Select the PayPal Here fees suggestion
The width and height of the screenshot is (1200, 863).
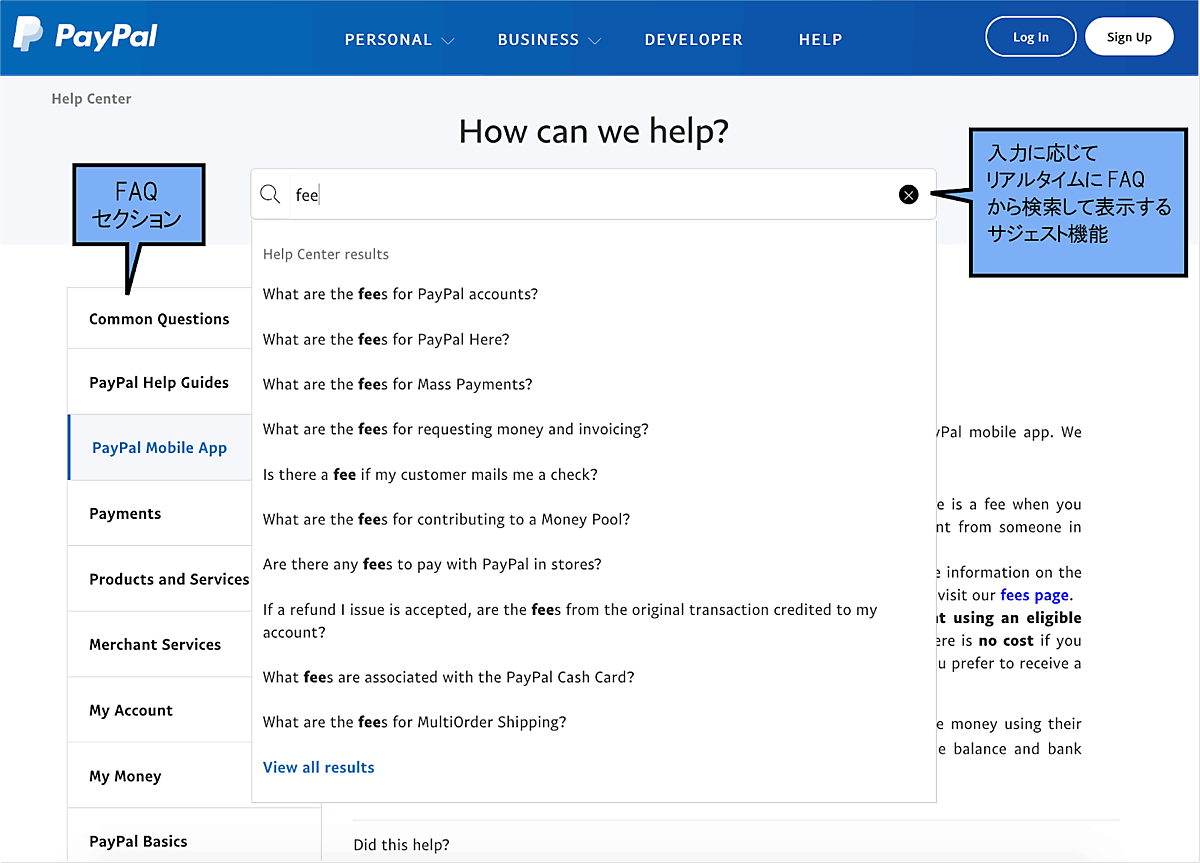click(x=386, y=339)
